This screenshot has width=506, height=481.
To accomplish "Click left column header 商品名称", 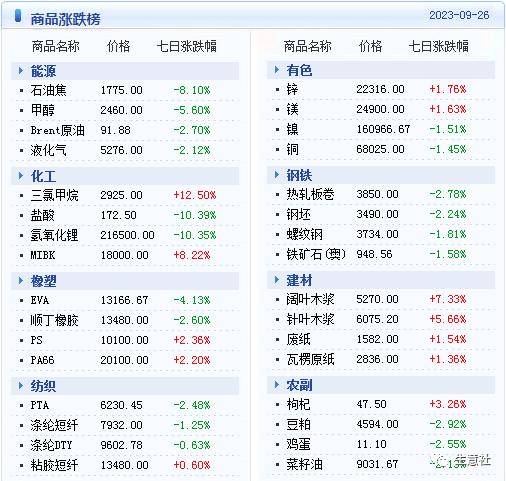I will click(x=56, y=46).
